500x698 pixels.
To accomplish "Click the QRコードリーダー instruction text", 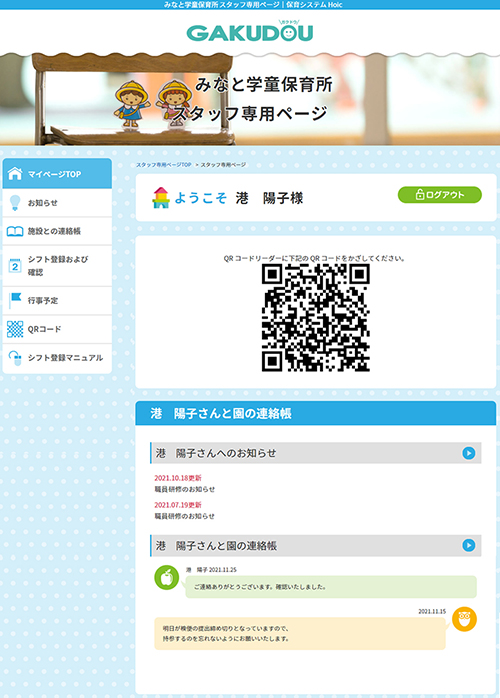I will [x=314, y=258].
